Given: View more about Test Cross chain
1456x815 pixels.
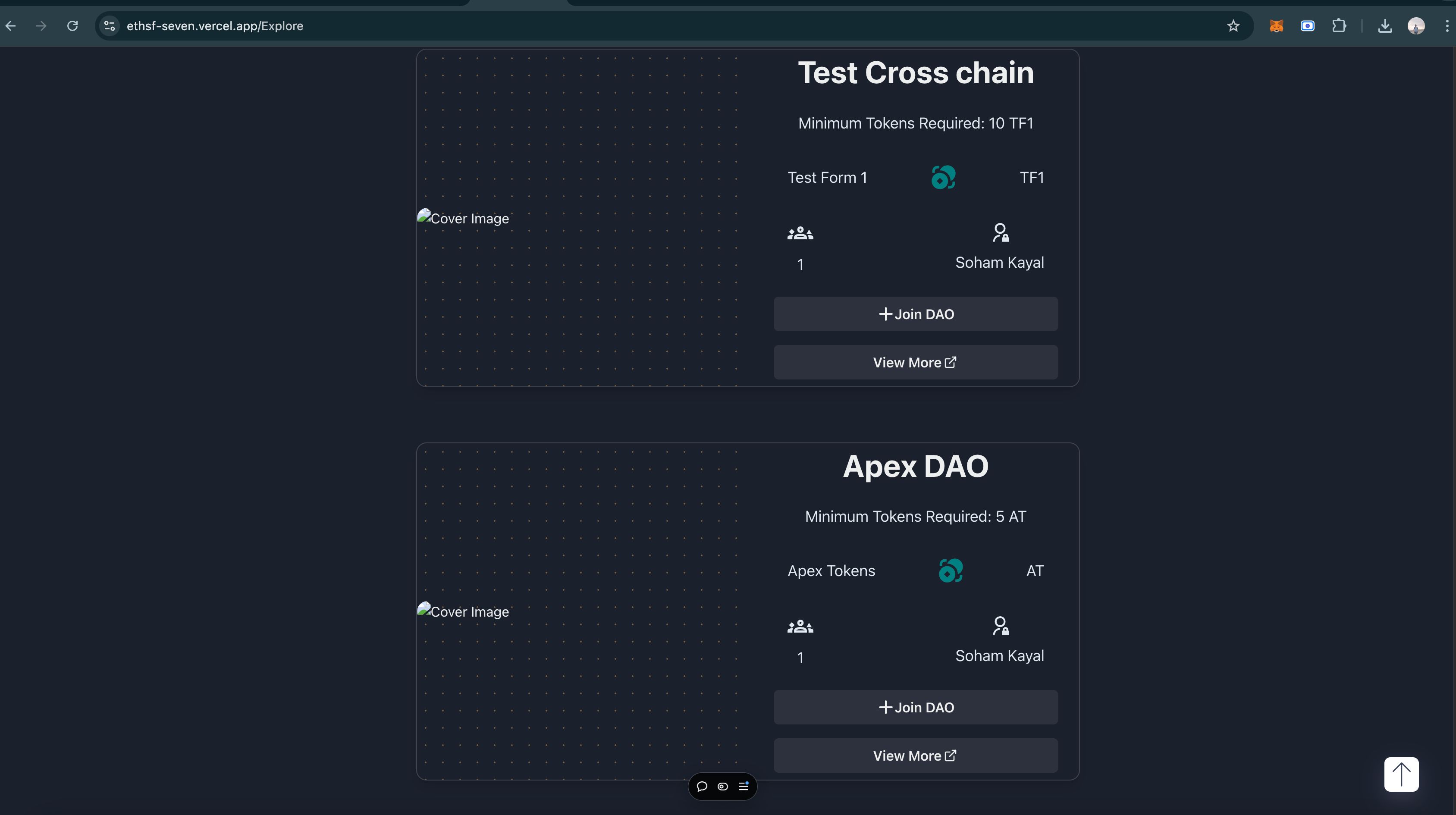Looking at the screenshot, I should (916, 362).
